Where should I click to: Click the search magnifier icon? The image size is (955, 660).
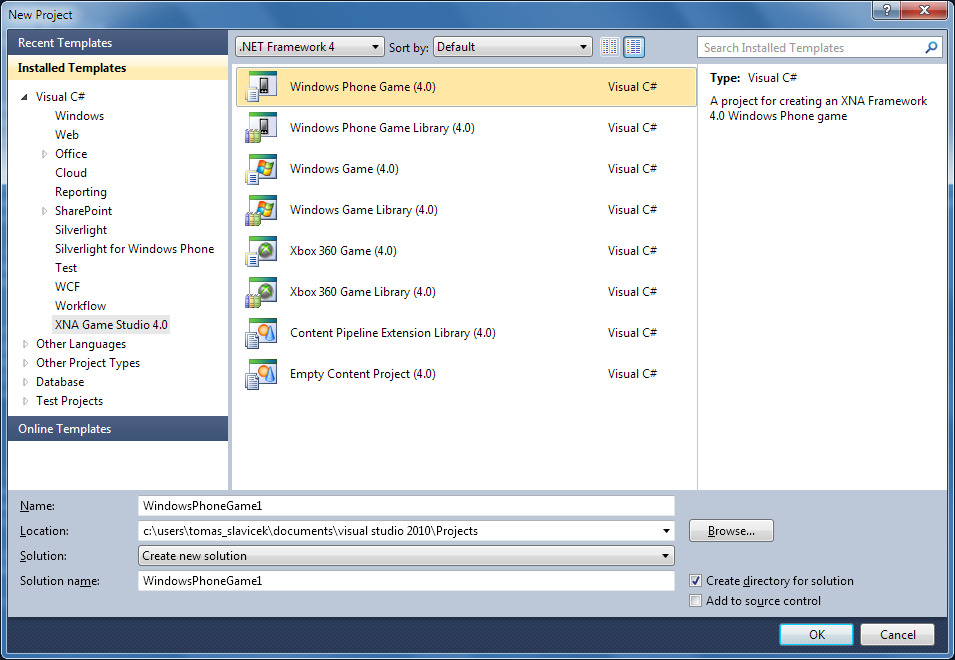coord(931,47)
